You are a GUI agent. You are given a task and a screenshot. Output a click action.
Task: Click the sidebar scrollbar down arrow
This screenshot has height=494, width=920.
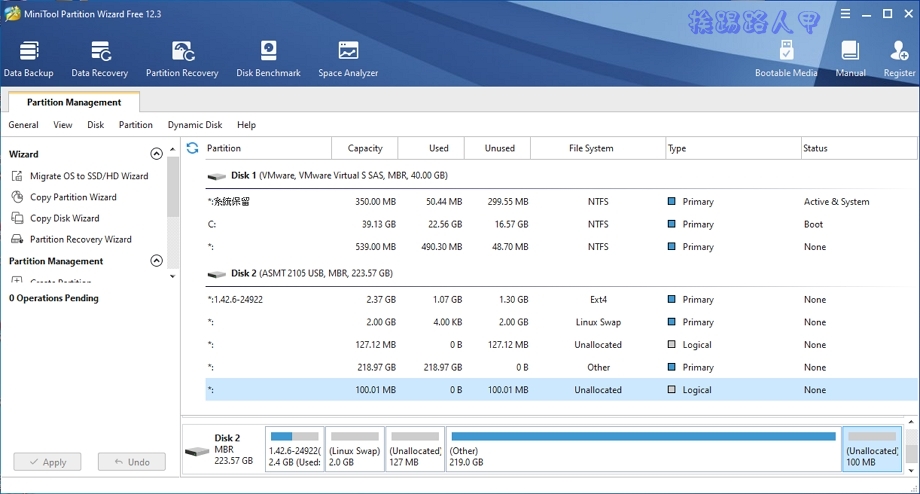[172, 276]
